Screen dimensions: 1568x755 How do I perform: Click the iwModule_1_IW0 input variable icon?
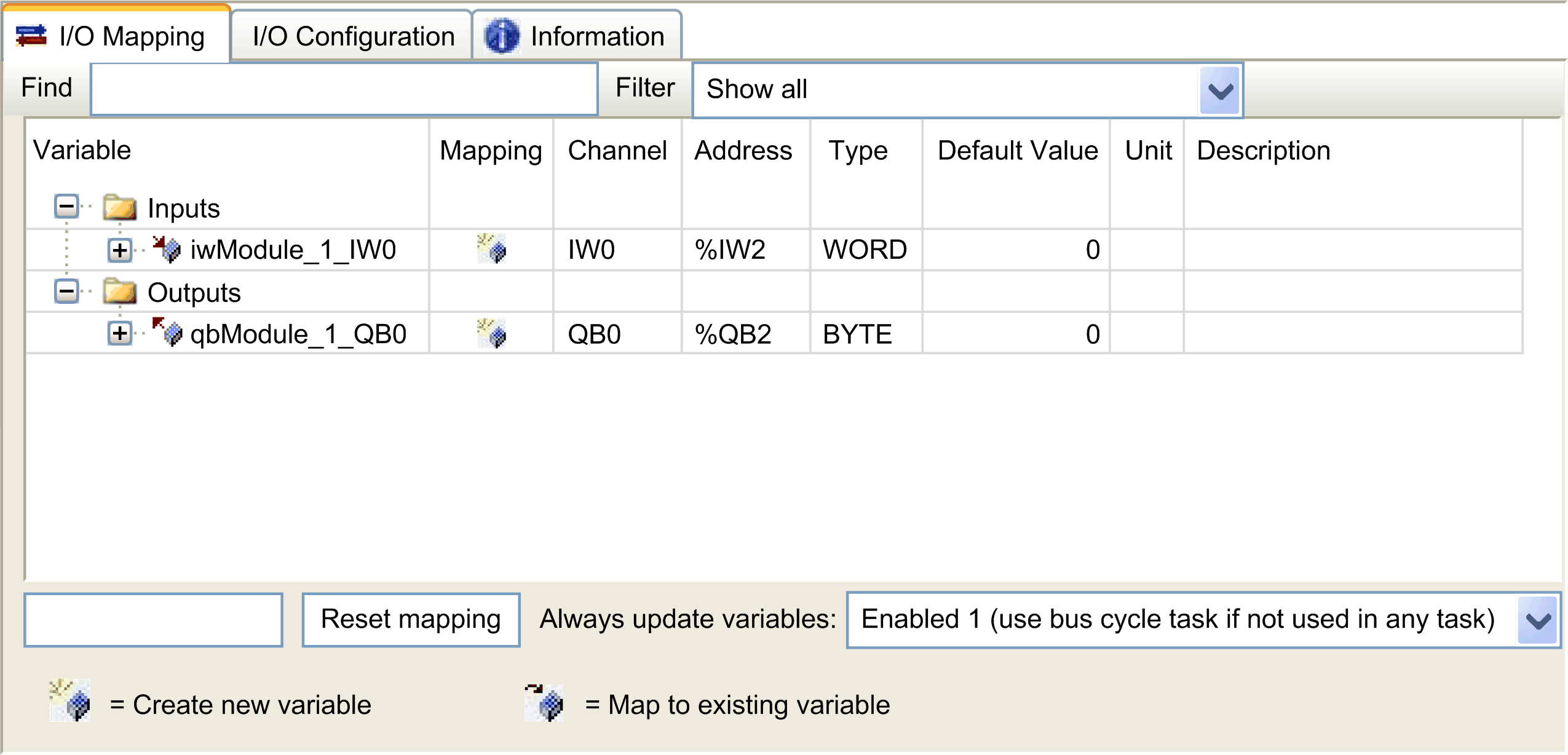[167, 250]
